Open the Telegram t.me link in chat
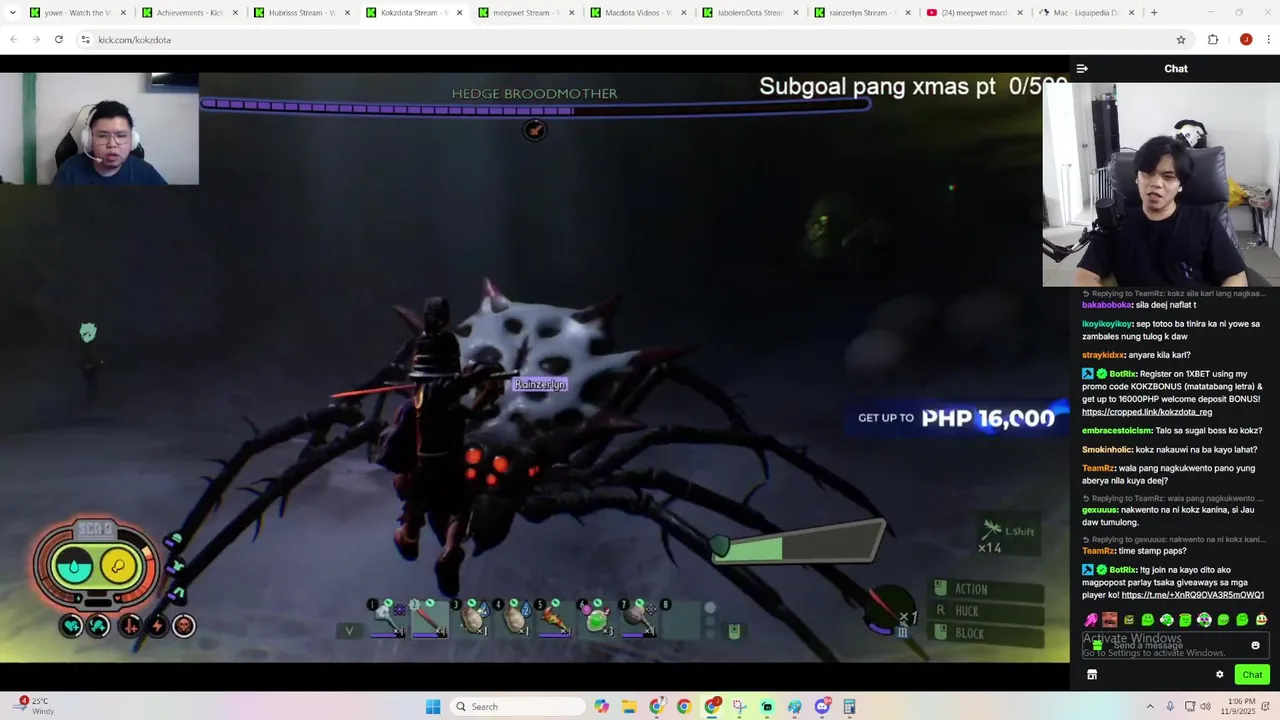The height and width of the screenshot is (720, 1280). coord(1193,595)
